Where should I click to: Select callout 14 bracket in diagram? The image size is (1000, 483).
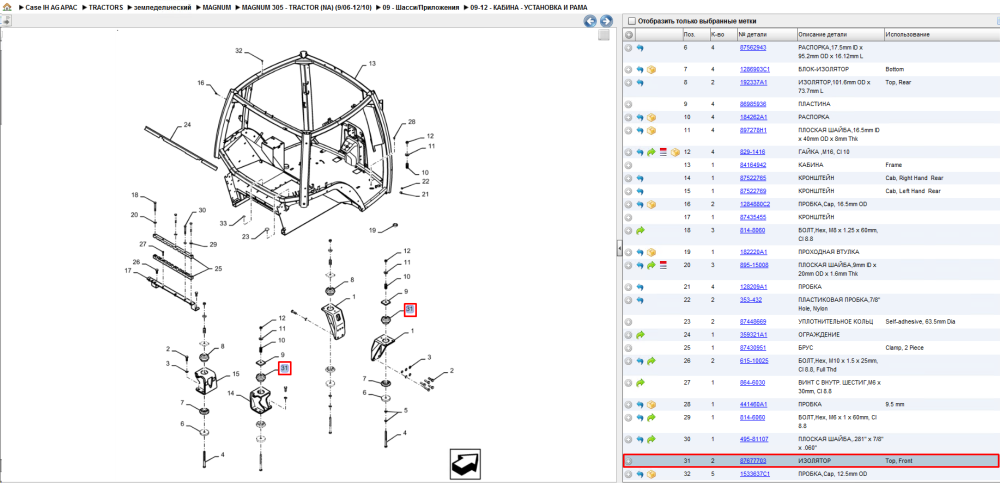232,394
